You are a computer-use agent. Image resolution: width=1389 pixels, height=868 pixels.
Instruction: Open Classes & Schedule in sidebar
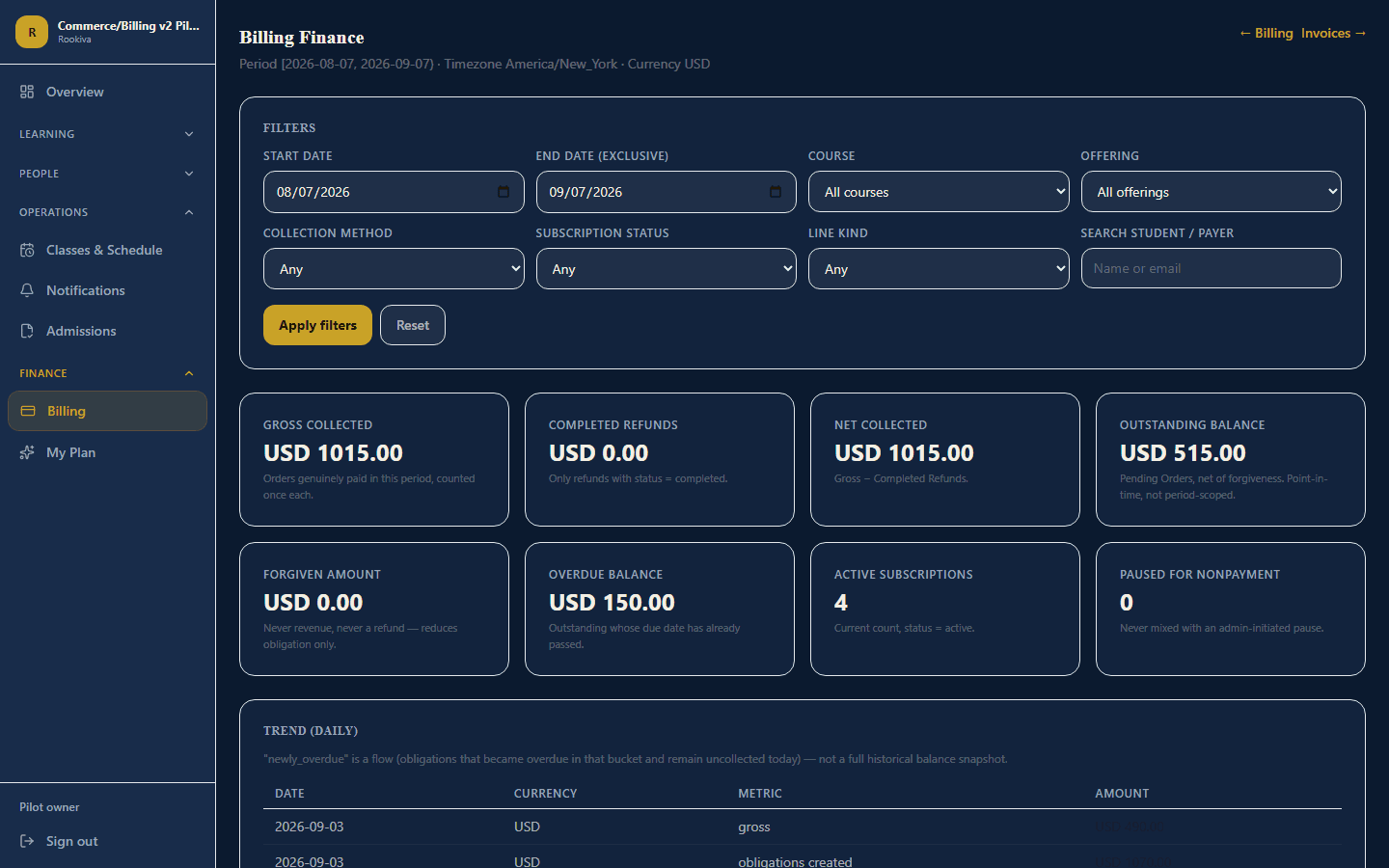107,250
